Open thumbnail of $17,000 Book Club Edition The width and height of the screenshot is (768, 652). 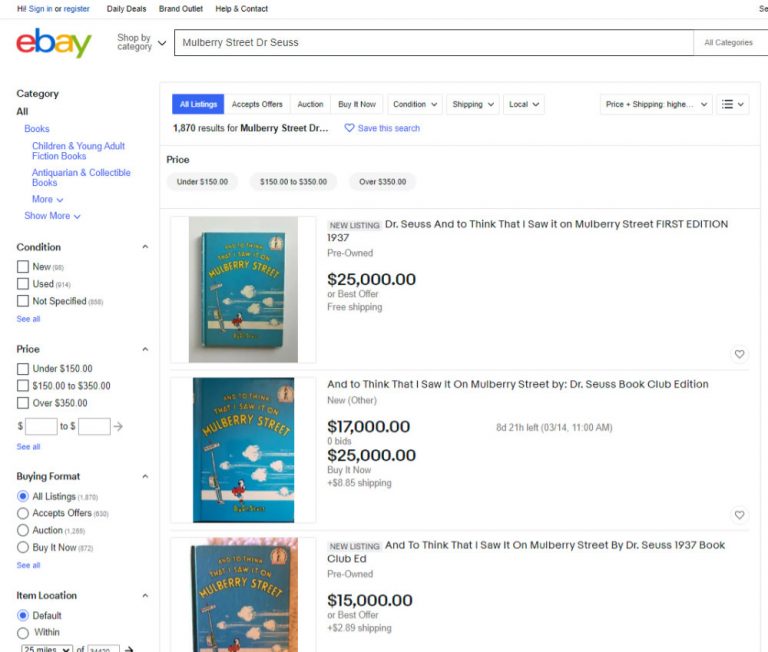click(x=243, y=450)
